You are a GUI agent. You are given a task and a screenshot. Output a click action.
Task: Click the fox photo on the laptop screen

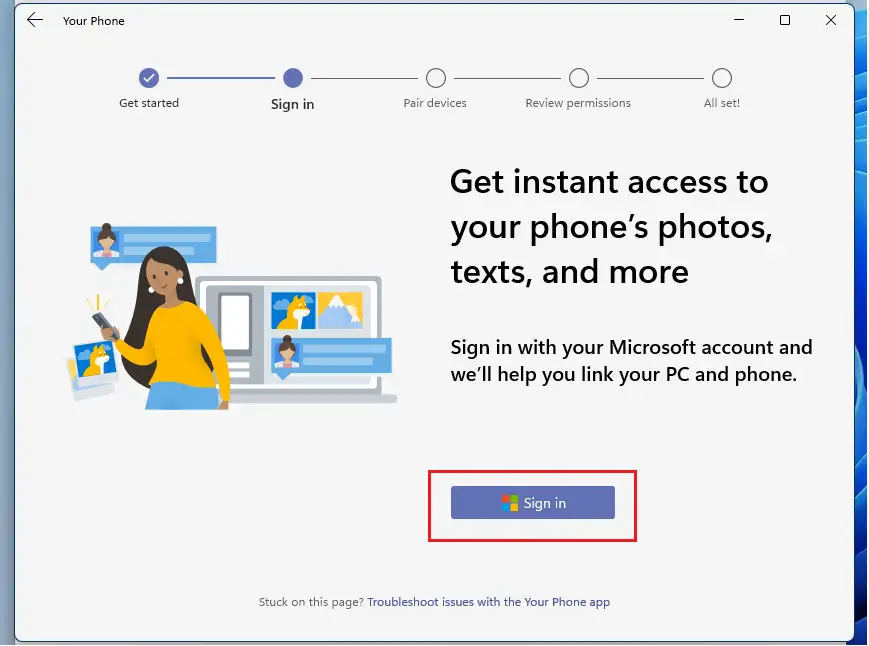[293, 310]
